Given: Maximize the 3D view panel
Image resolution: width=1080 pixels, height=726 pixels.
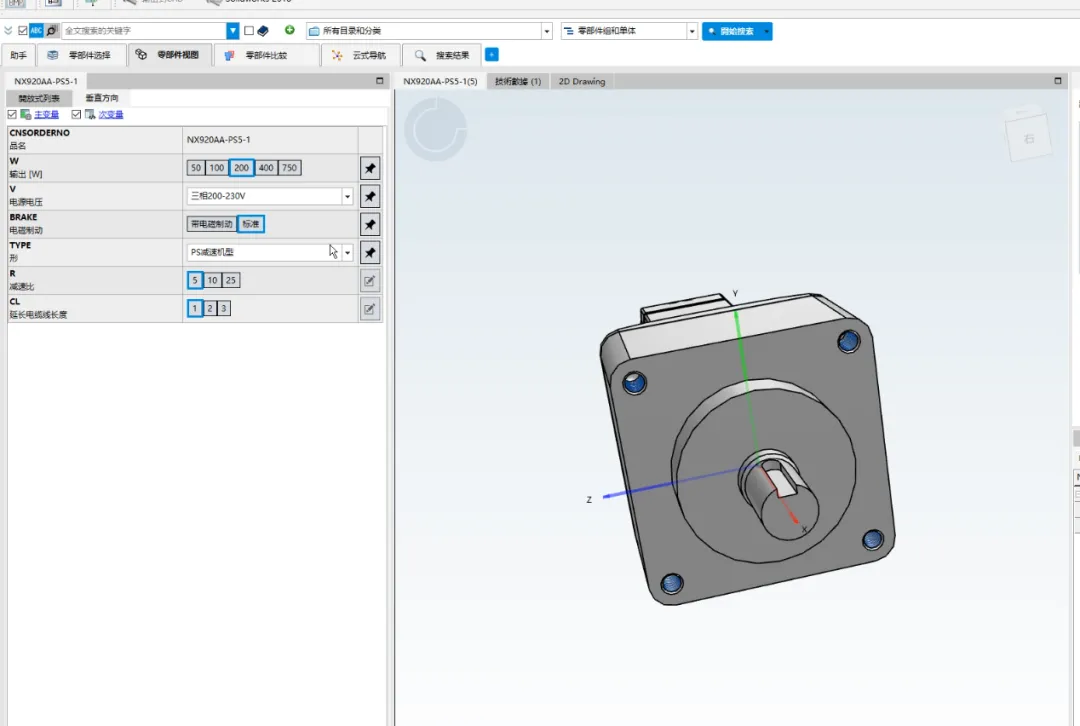Looking at the screenshot, I should [x=1058, y=81].
